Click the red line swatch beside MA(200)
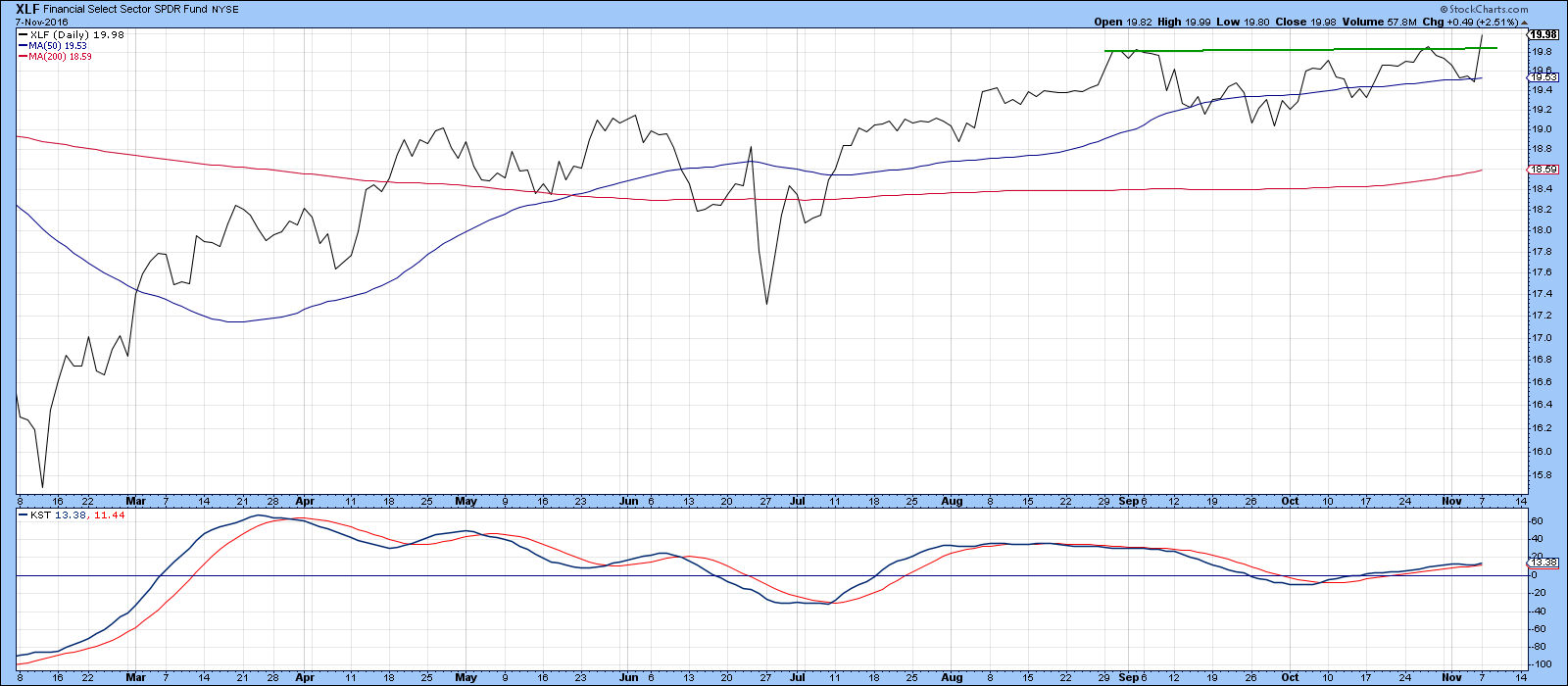The height and width of the screenshot is (686, 1568). pyautogui.click(x=23, y=57)
